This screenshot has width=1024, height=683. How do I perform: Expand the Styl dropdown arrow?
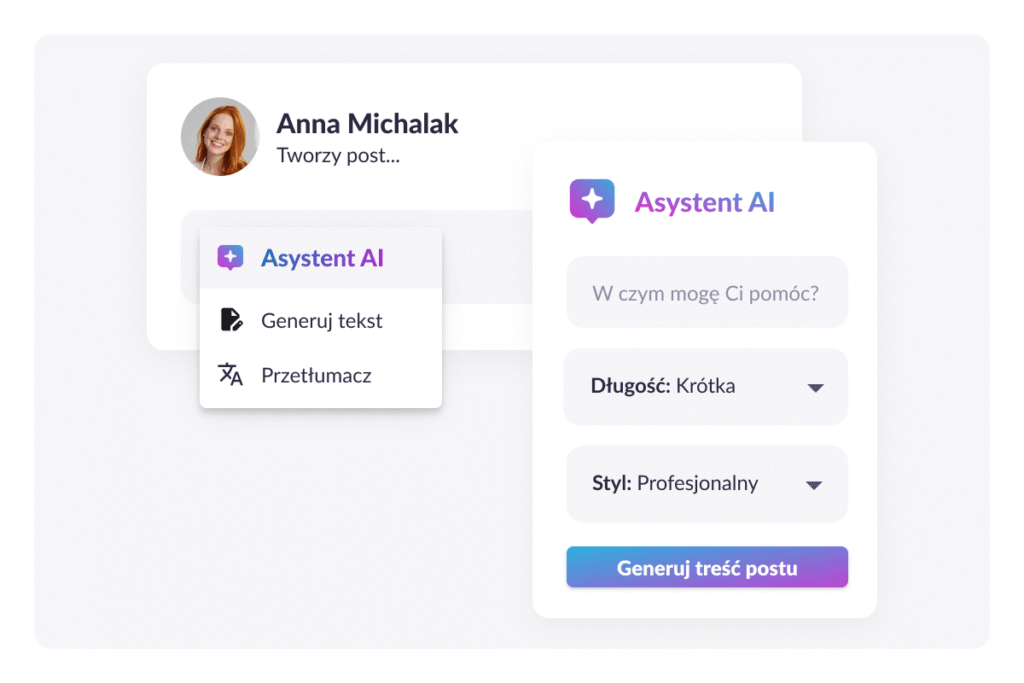coord(814,485)
